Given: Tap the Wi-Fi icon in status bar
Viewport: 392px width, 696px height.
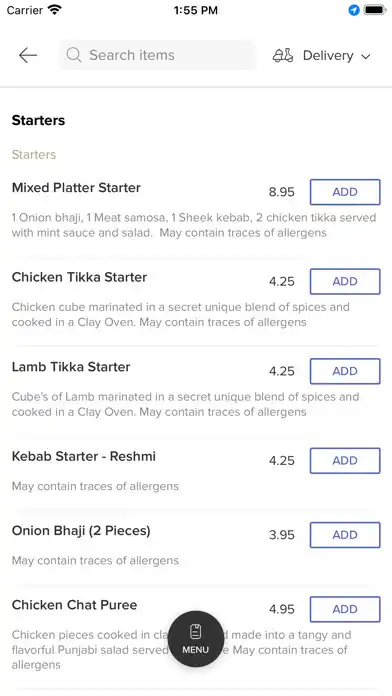Looking at the screenshot, I should tap(55, 10).
